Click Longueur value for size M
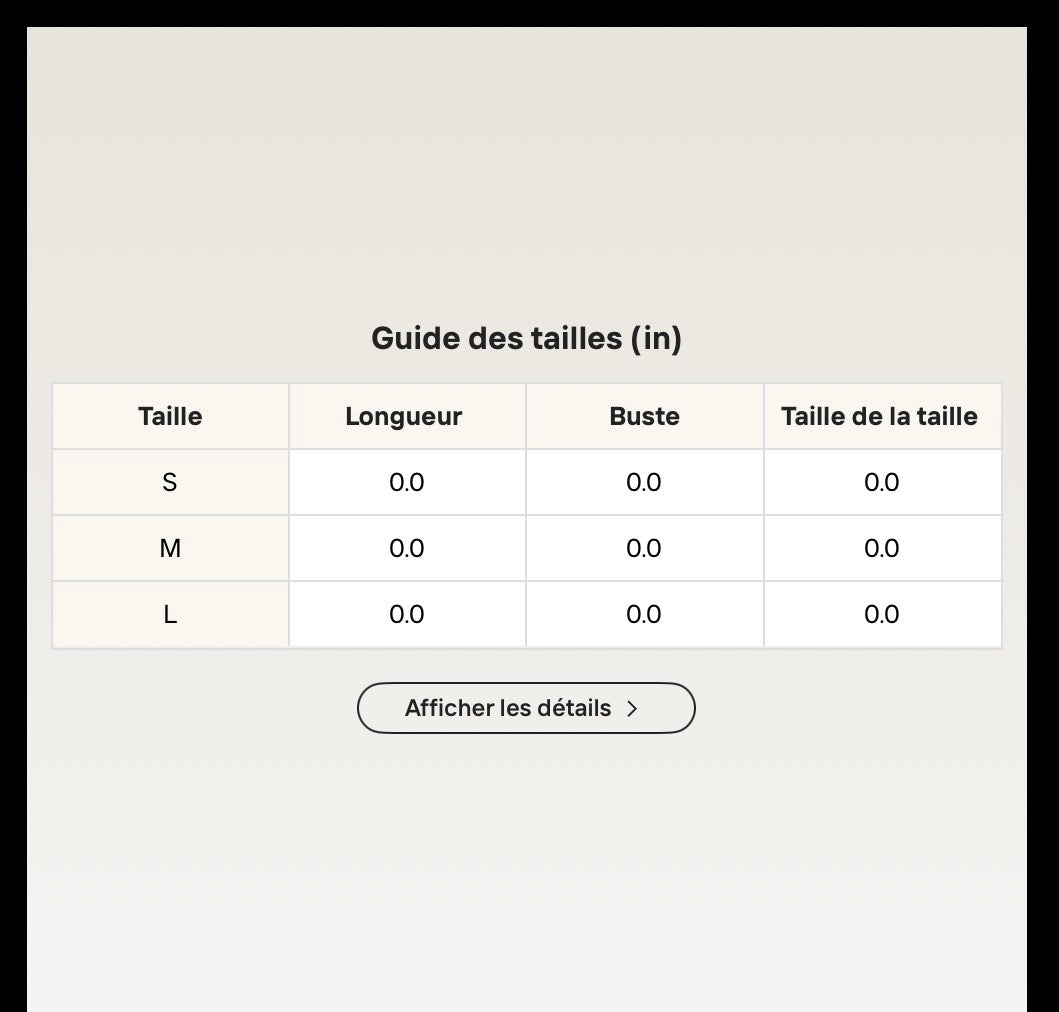This screenshot has height=1012, width=1059. click(407, 548)
